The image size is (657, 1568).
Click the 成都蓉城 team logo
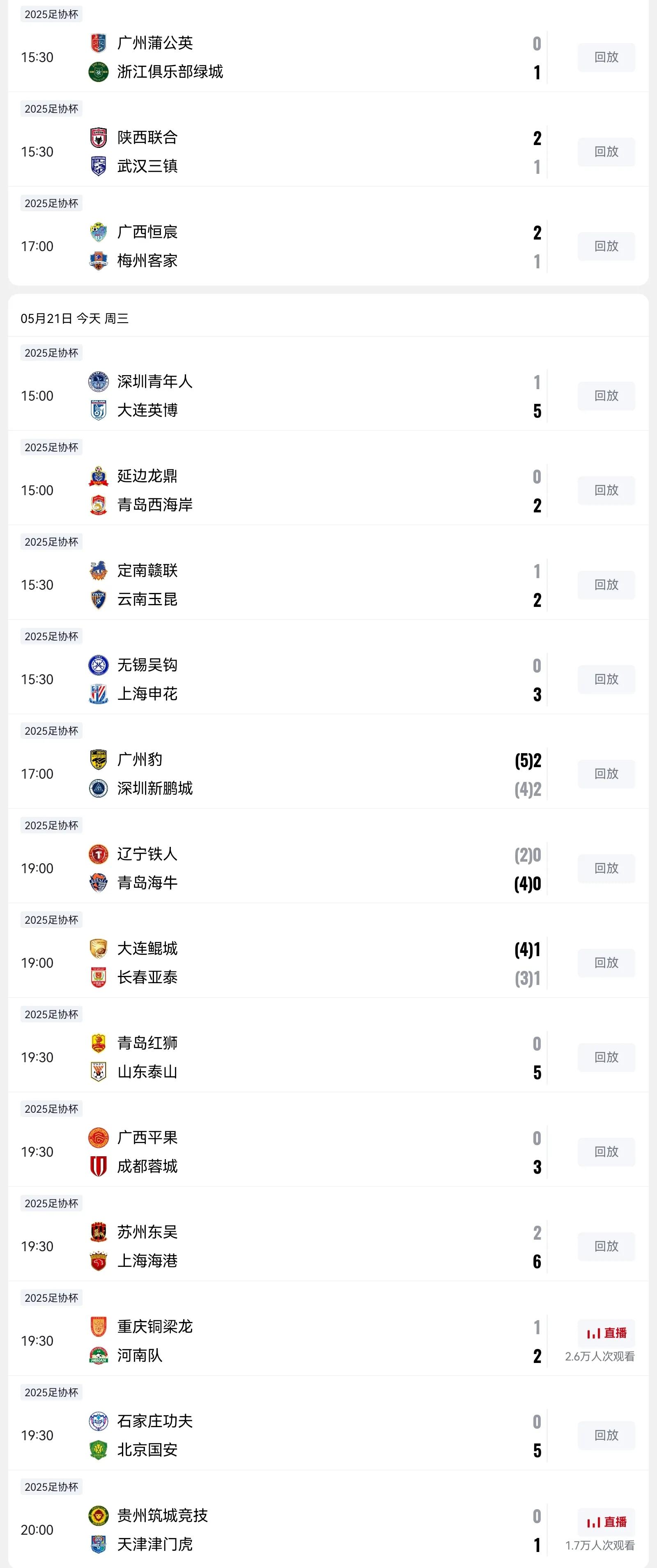[99, 1166]
